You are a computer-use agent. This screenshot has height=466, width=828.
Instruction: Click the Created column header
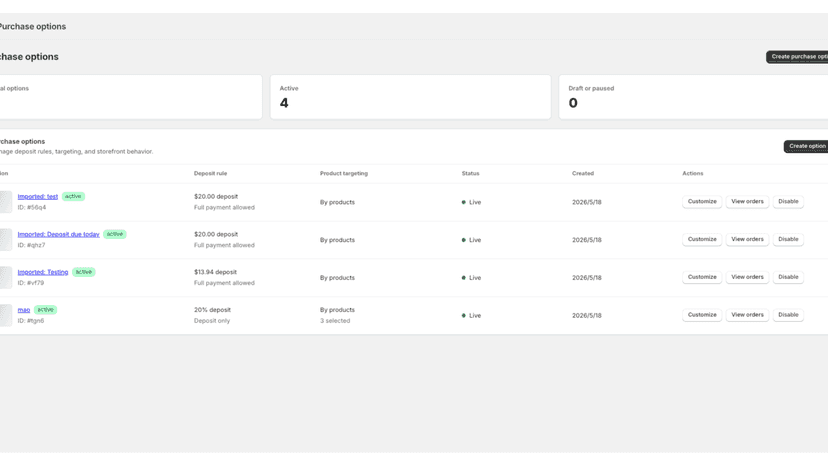tap(583, 173)
